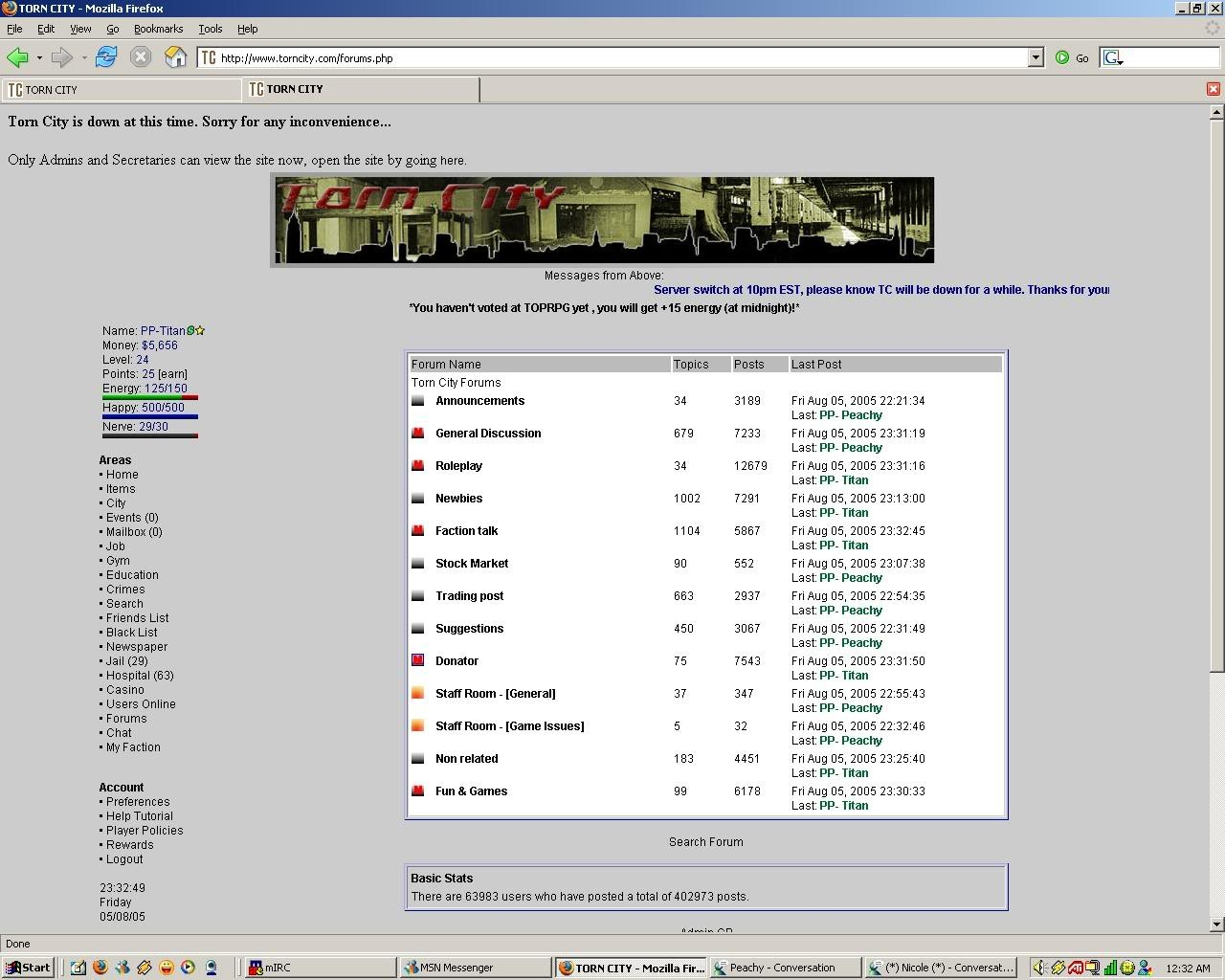Image resolution: width=1225 pixels, height=980 pixels.
Task: Open the Bookmarks menu
Action: tap(158, 29)
